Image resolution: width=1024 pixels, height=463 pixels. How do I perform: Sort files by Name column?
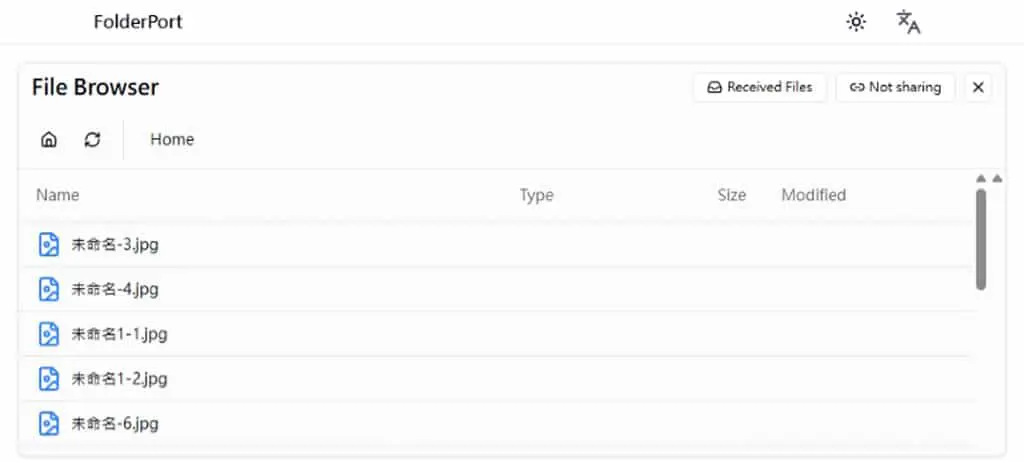coord(57,195)
